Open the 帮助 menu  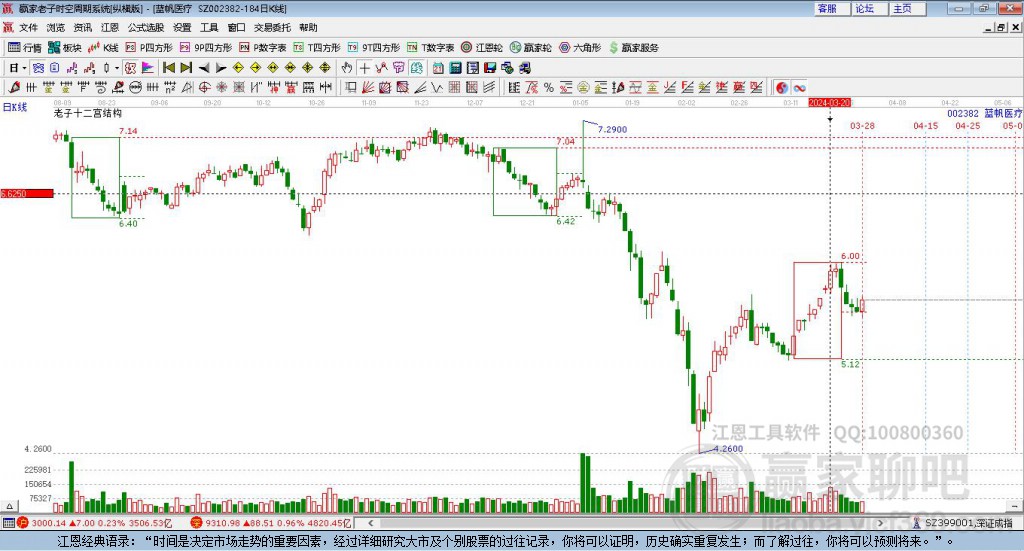click(x=308, y=27)
